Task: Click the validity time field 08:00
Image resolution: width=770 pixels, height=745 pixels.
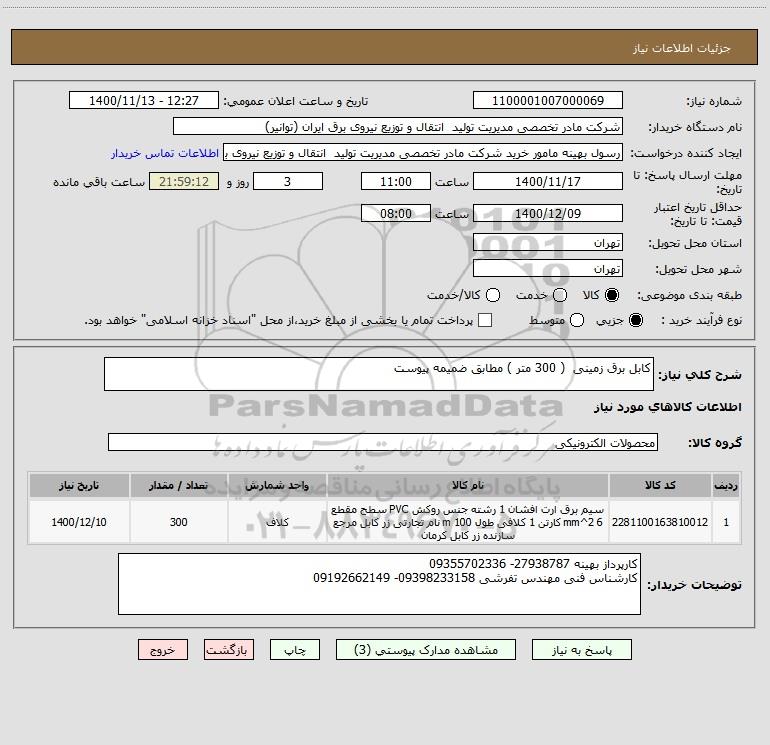Action: pos(396,213)
